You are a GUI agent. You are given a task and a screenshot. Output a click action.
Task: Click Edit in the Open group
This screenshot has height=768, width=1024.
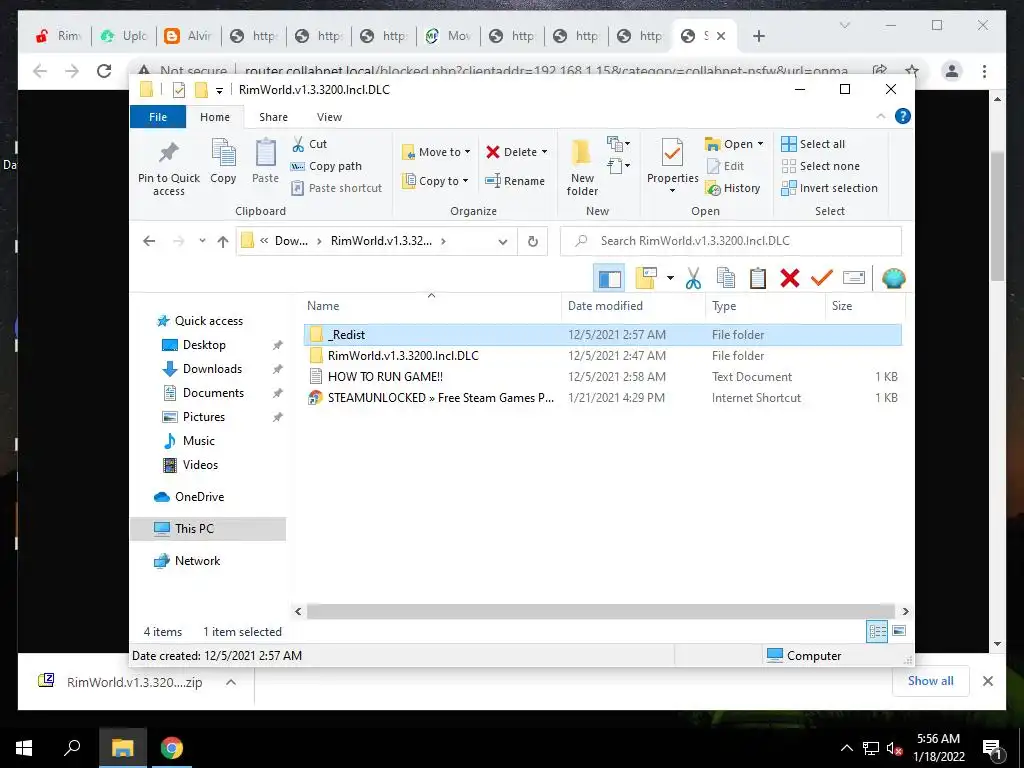[725, 166]
